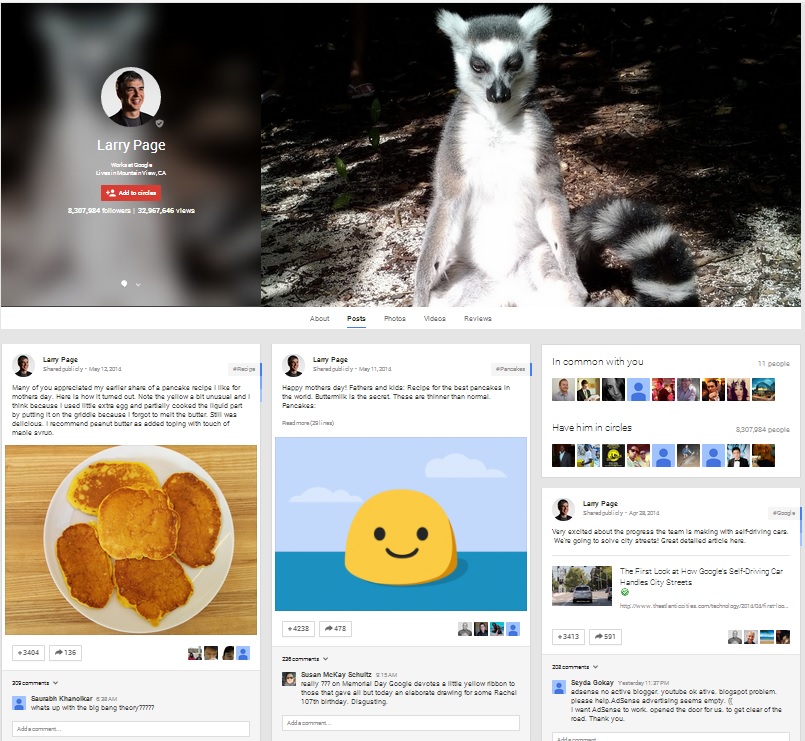Click the yellow round logo avatar under Have him in circles
This screenshot has width=805, height=741.
coord(614,455)
